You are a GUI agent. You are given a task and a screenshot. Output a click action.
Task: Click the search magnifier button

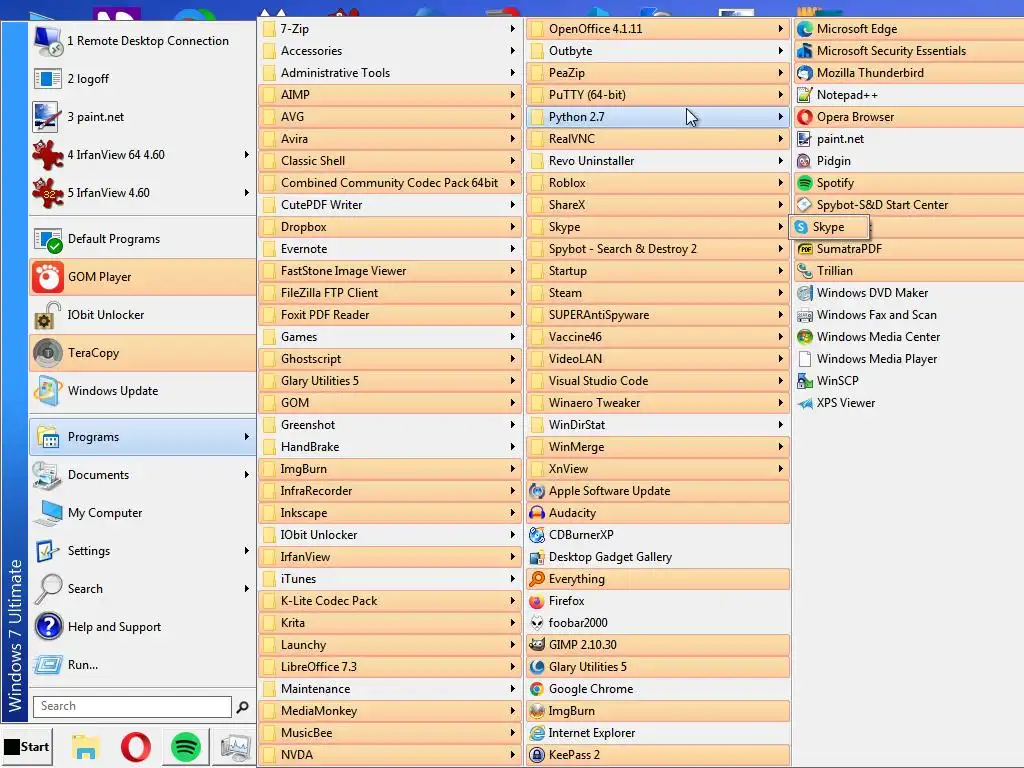242,707
